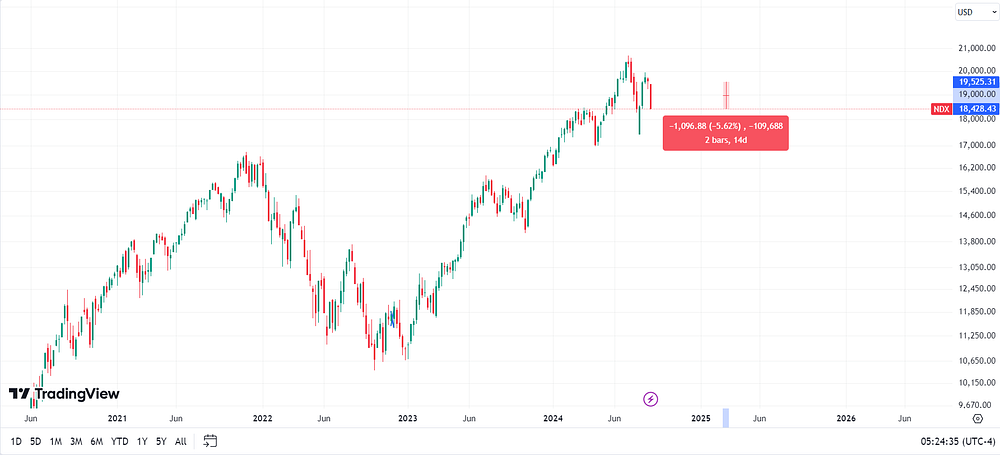Set chart range to 1Y
1000x455 pixels.
tap(142, 441)
